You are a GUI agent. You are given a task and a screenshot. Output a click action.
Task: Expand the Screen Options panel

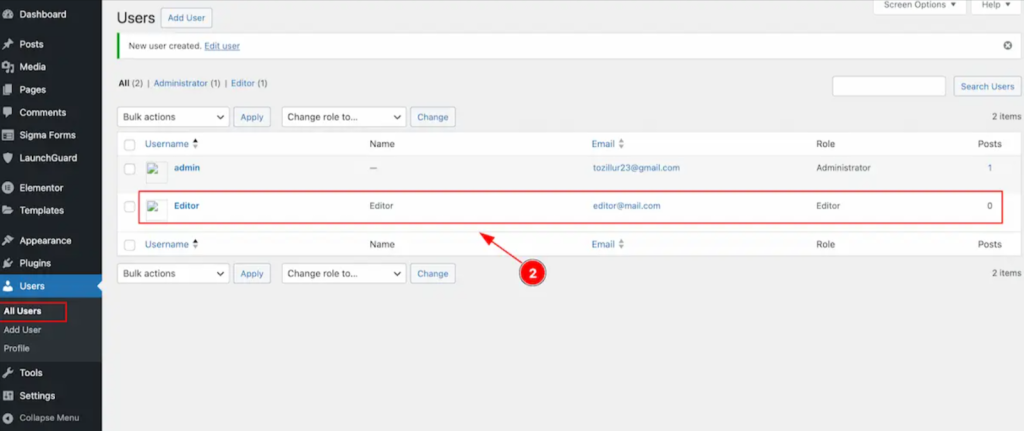920,6
